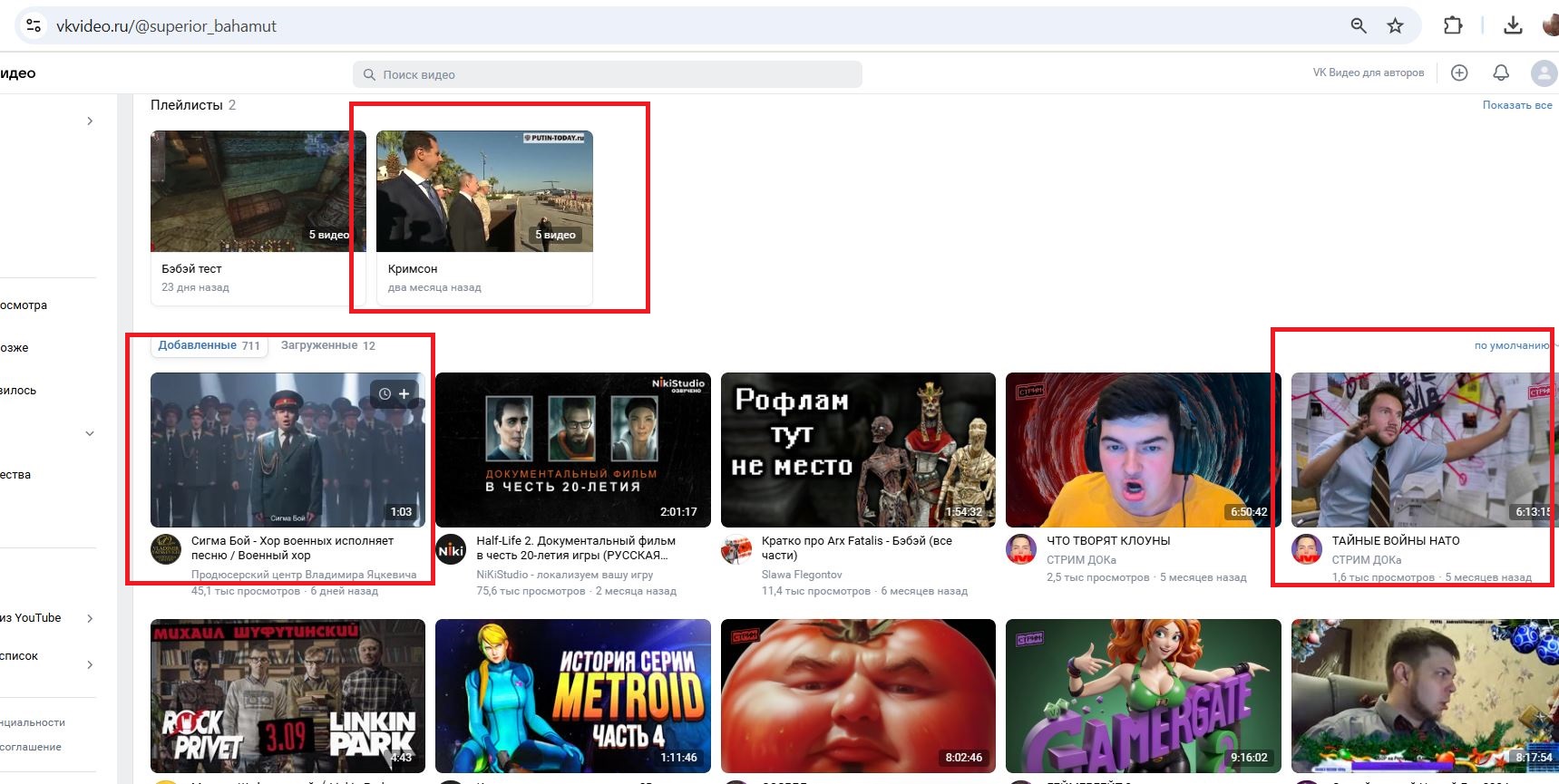The height and width of the screenshot is (784, 1559).
Task: Play the Рофлам тут не место thumbnail
Action: 858,450
